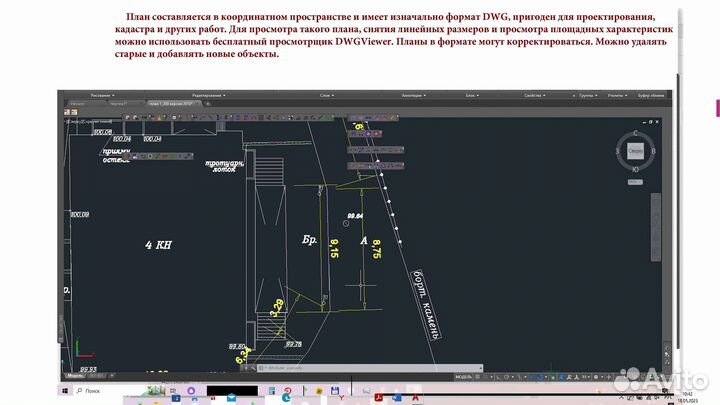Screen dimensions: 720x405
Task: Select the 8,15 yellow dimension text
Action: 334,248
